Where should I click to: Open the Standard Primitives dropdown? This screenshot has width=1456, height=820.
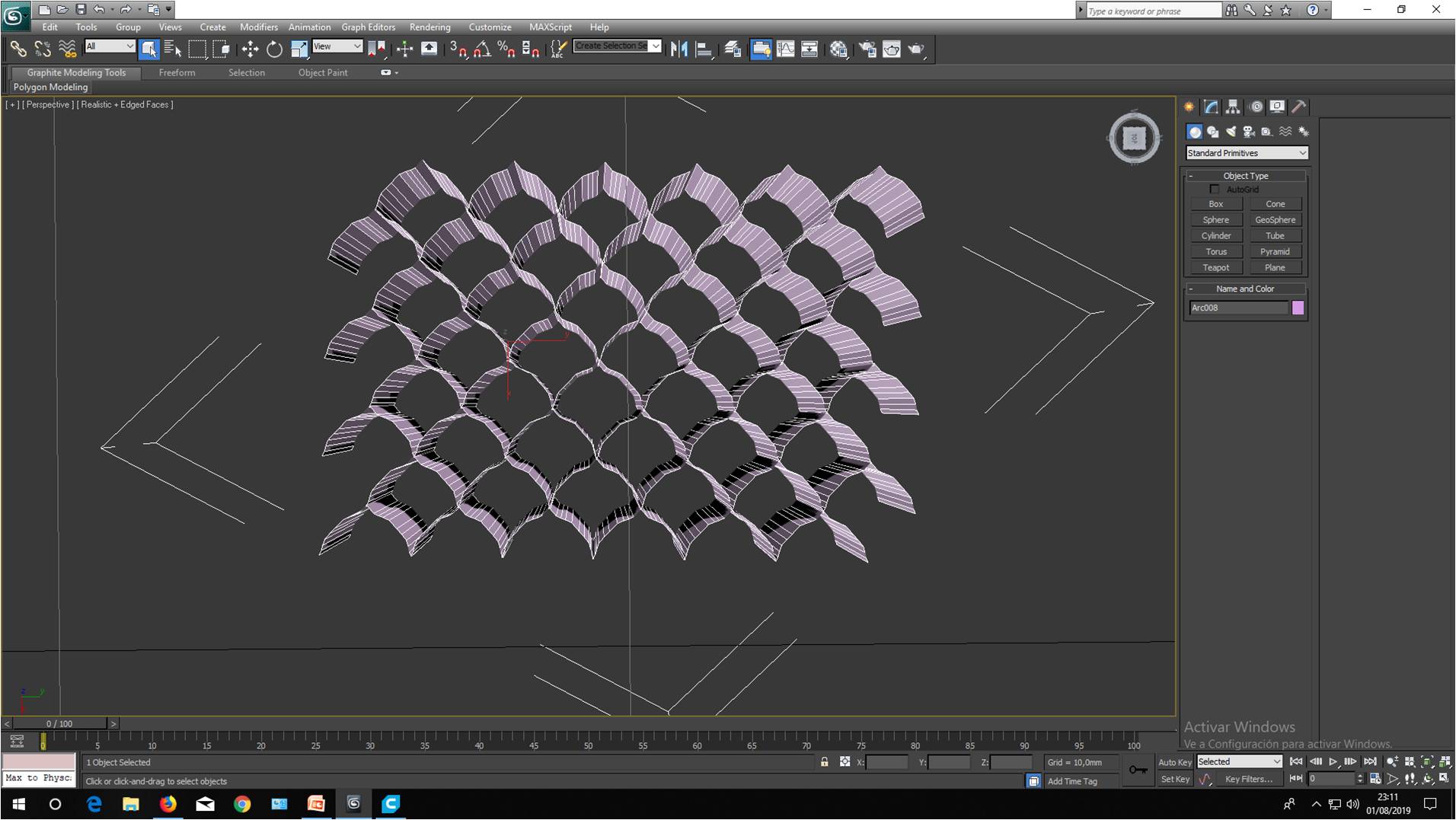[1246, 153]
